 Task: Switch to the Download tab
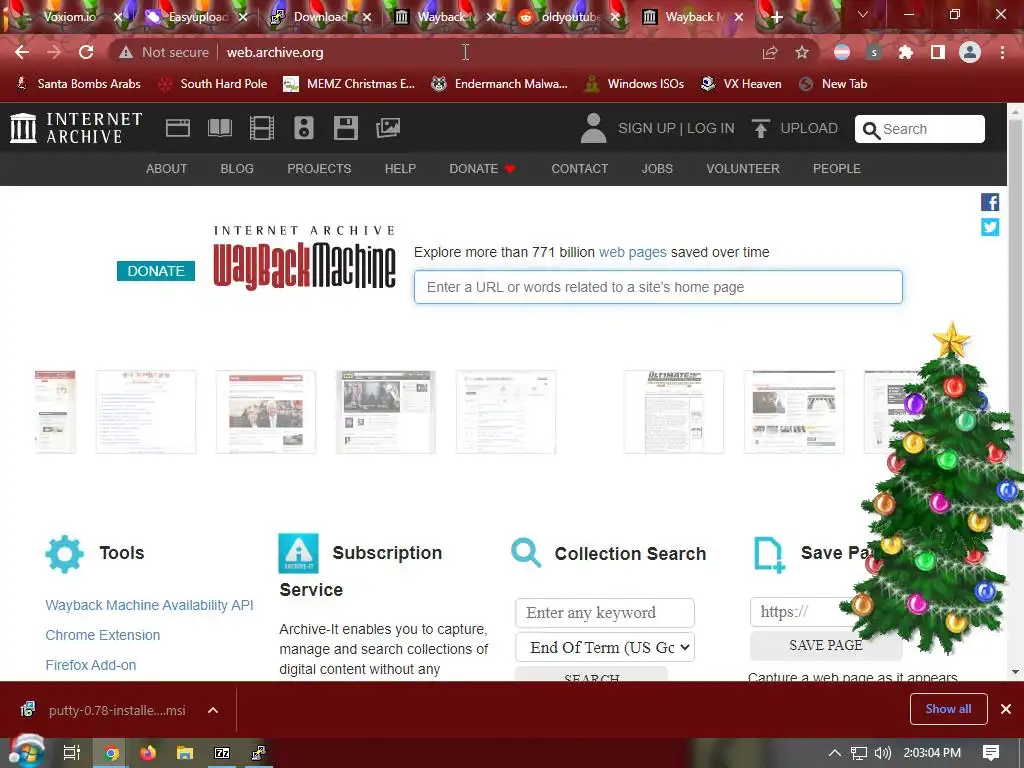(320, 17)
